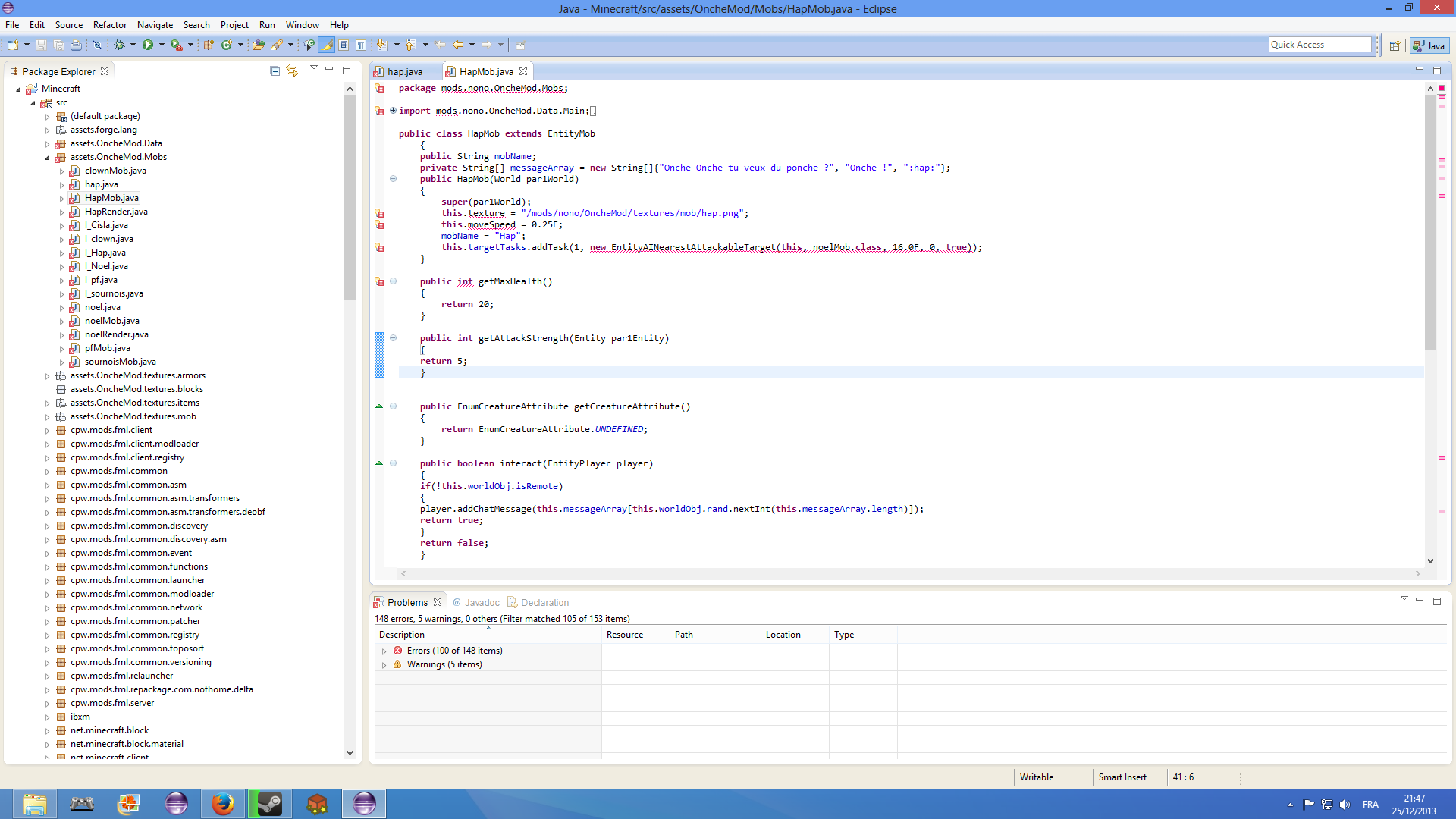Viewport: 1456px width, 819px height.
Task: Click the Print icon in the toolbar
Action: [x=76, y=45]
